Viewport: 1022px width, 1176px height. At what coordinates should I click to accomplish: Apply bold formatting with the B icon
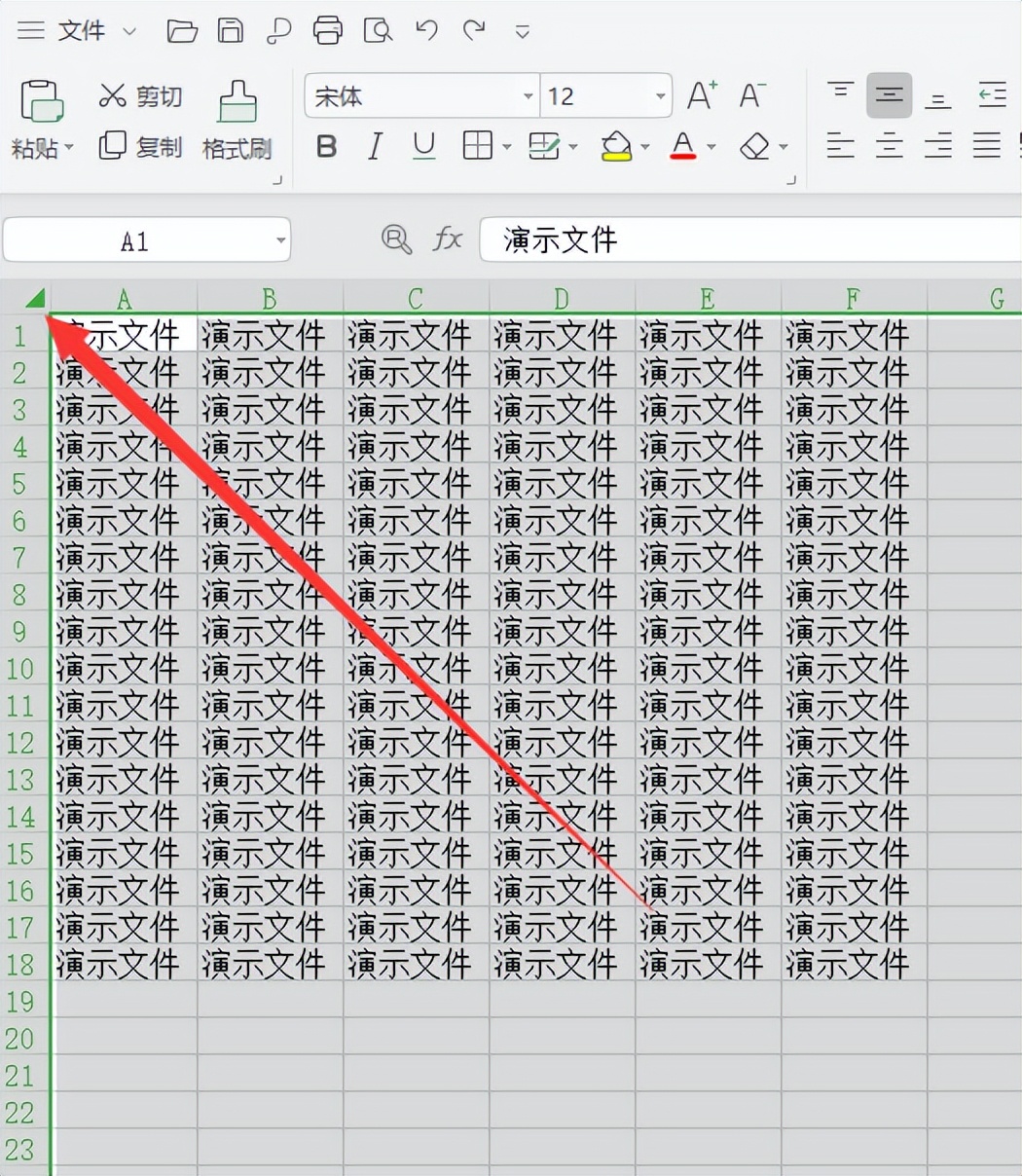[326, 146]
